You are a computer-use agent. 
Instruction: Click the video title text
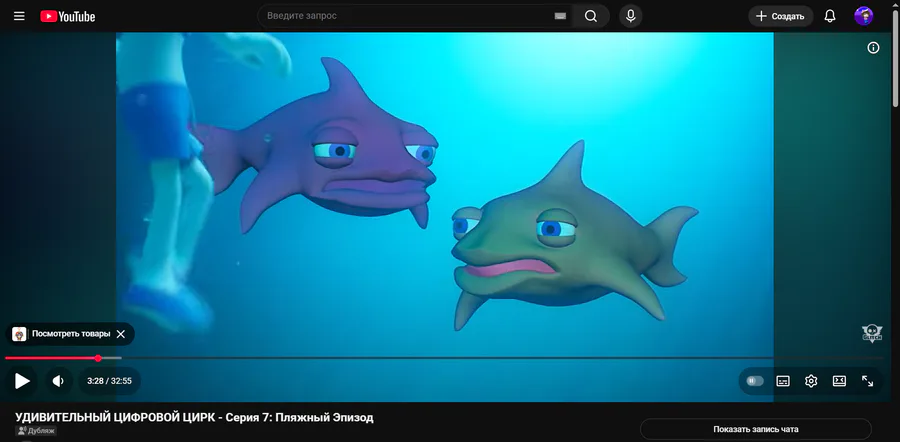(x=194, y=417)
